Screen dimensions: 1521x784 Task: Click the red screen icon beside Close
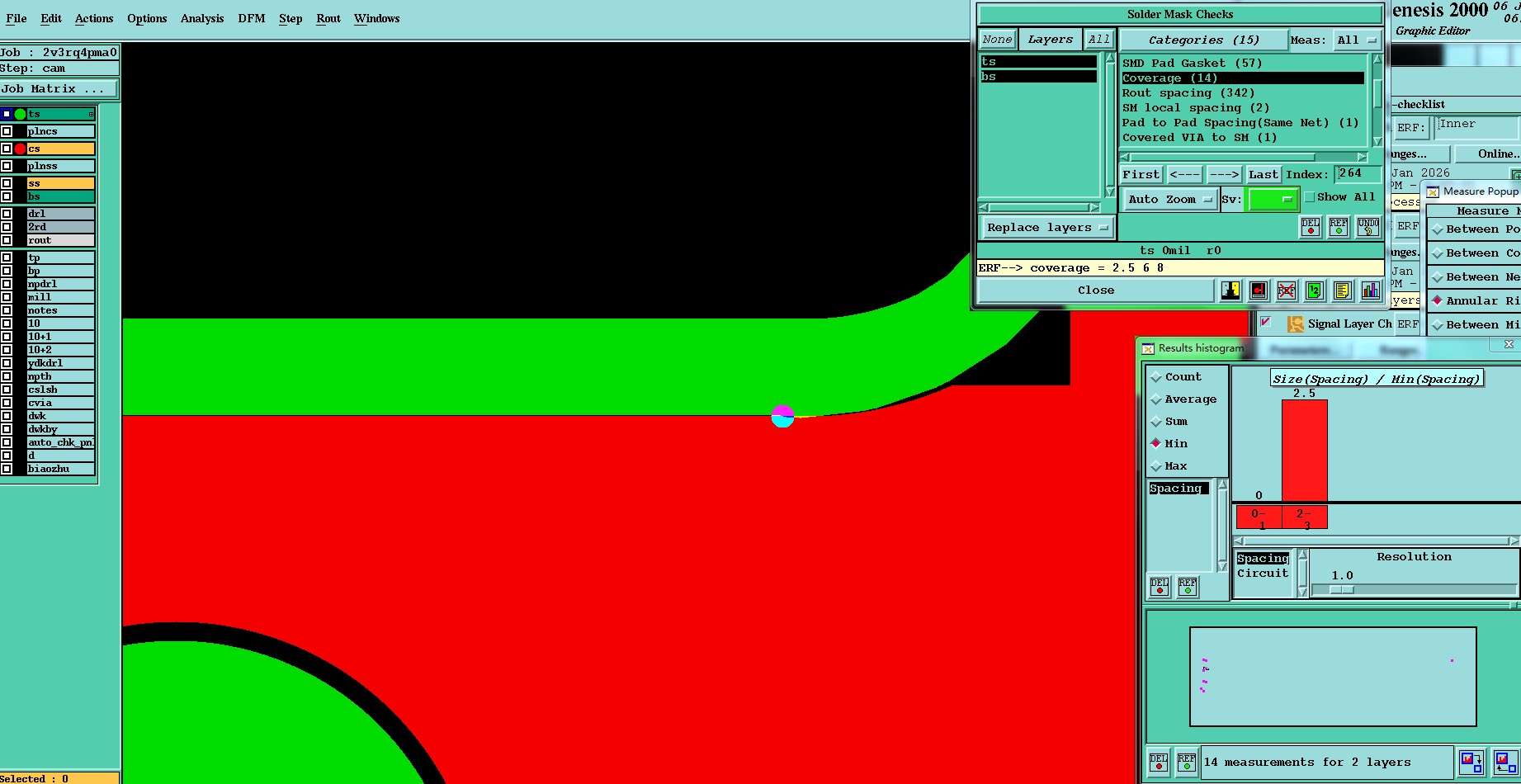coord(1259,290)
